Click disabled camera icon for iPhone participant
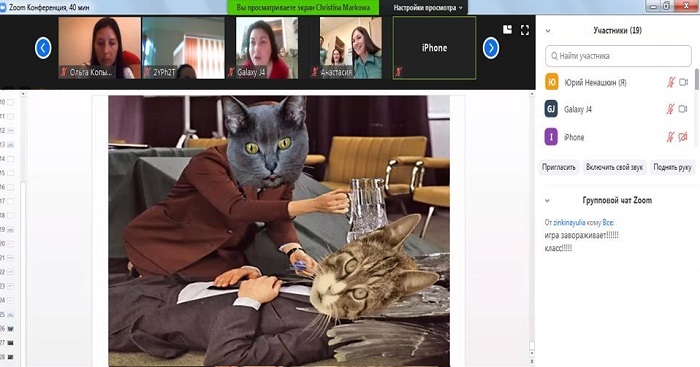Viewport: 700px width, 367px height. click(x=683, y=137)
